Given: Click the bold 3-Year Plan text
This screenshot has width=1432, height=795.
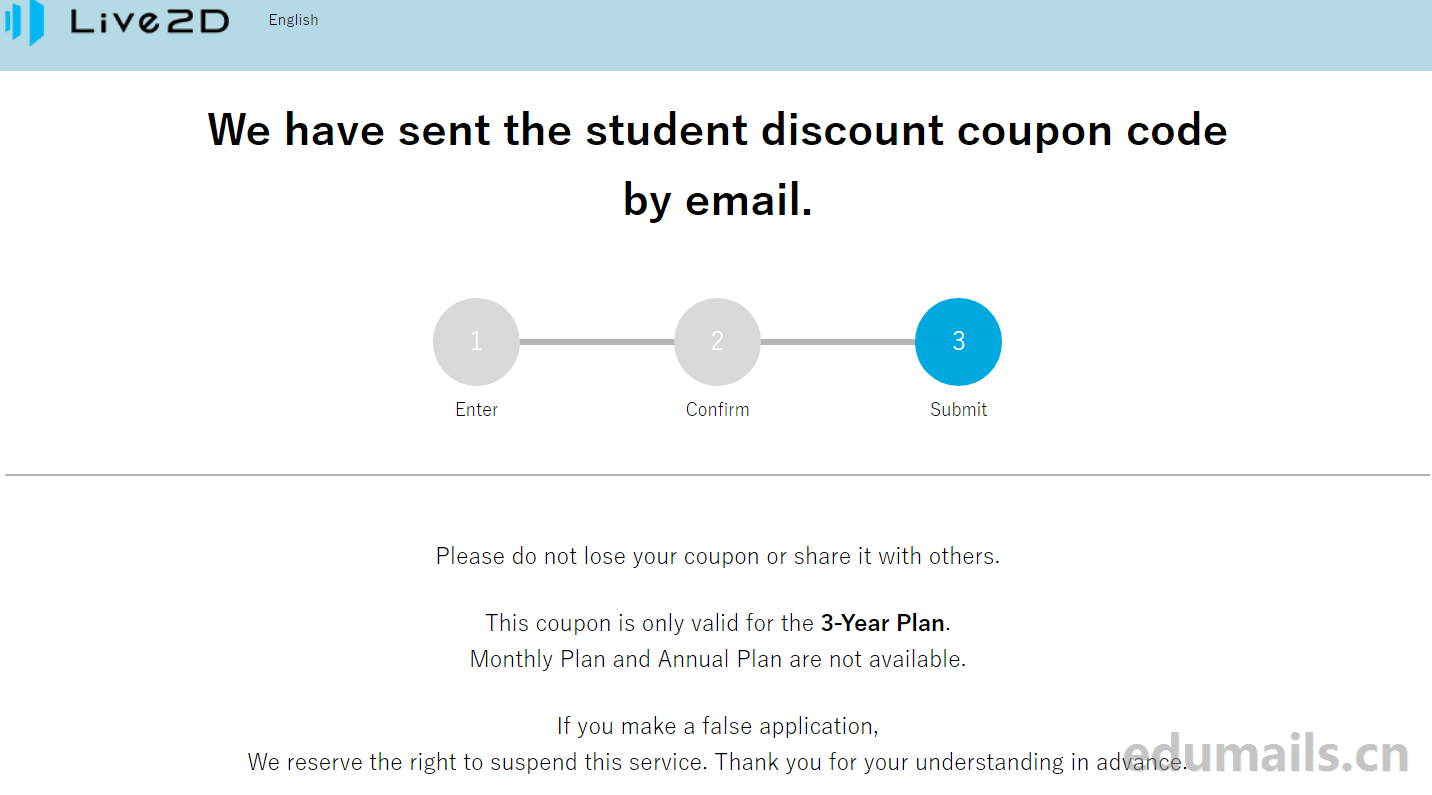Looking at the screenshot, I should (x=882, y=623).
